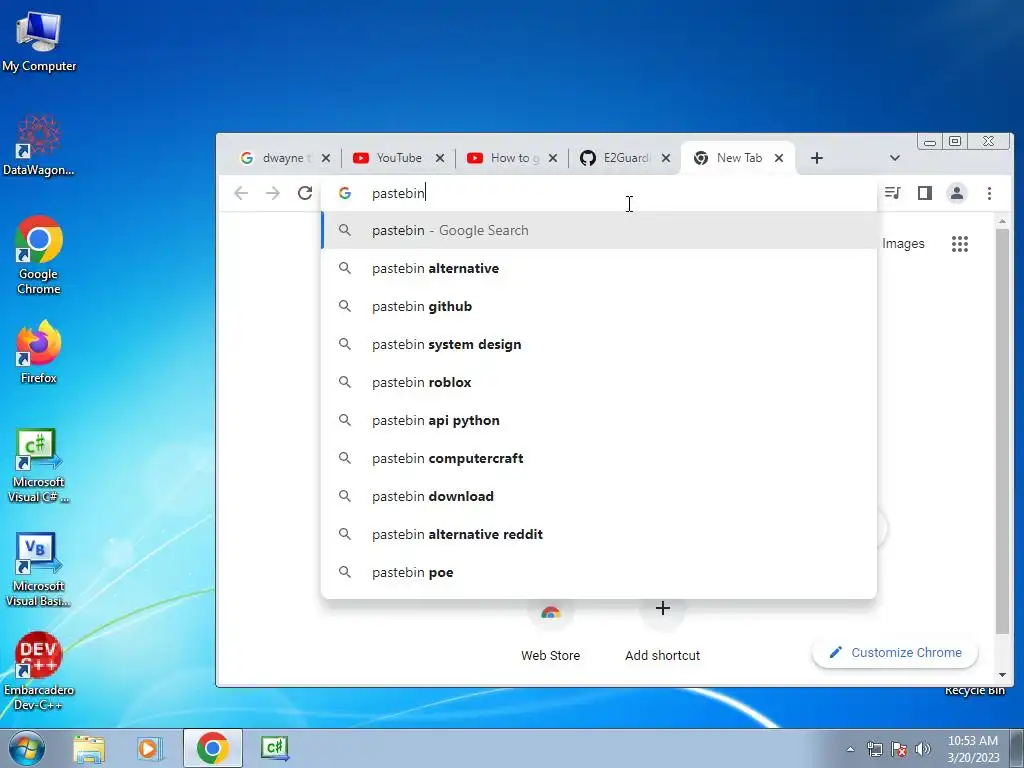Click Customize Chrome button
The image size is (1024, 768).
click(895, 652)
